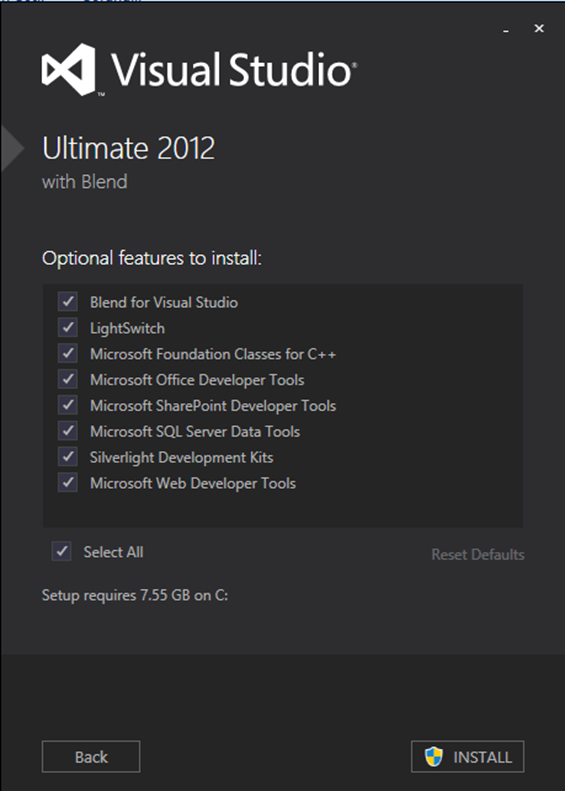Toggle the Select All checkbox
The image size is (565, 791).
click(62, 552)
